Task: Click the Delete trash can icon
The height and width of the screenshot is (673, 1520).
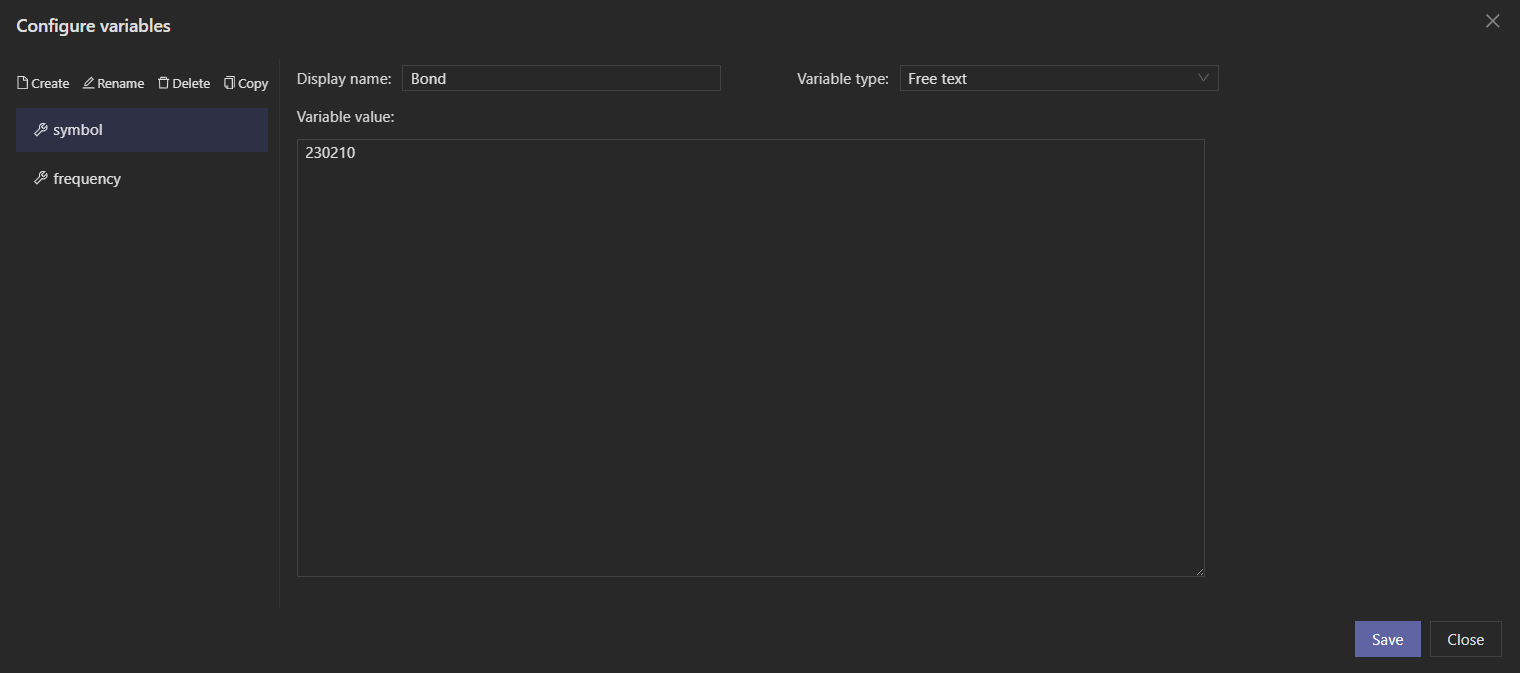Action: pyautogui.click(x=164, y=83)
